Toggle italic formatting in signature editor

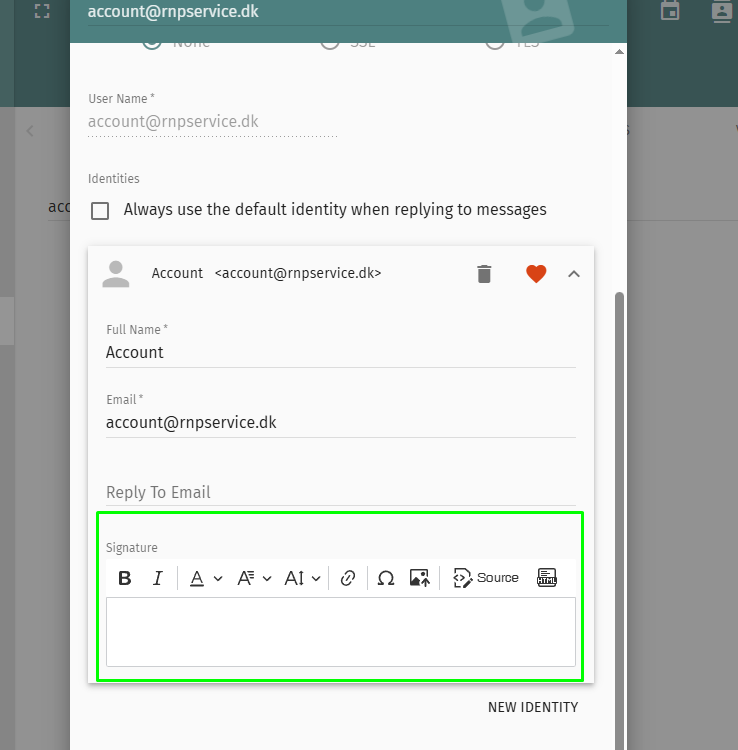tap(157, 578)
